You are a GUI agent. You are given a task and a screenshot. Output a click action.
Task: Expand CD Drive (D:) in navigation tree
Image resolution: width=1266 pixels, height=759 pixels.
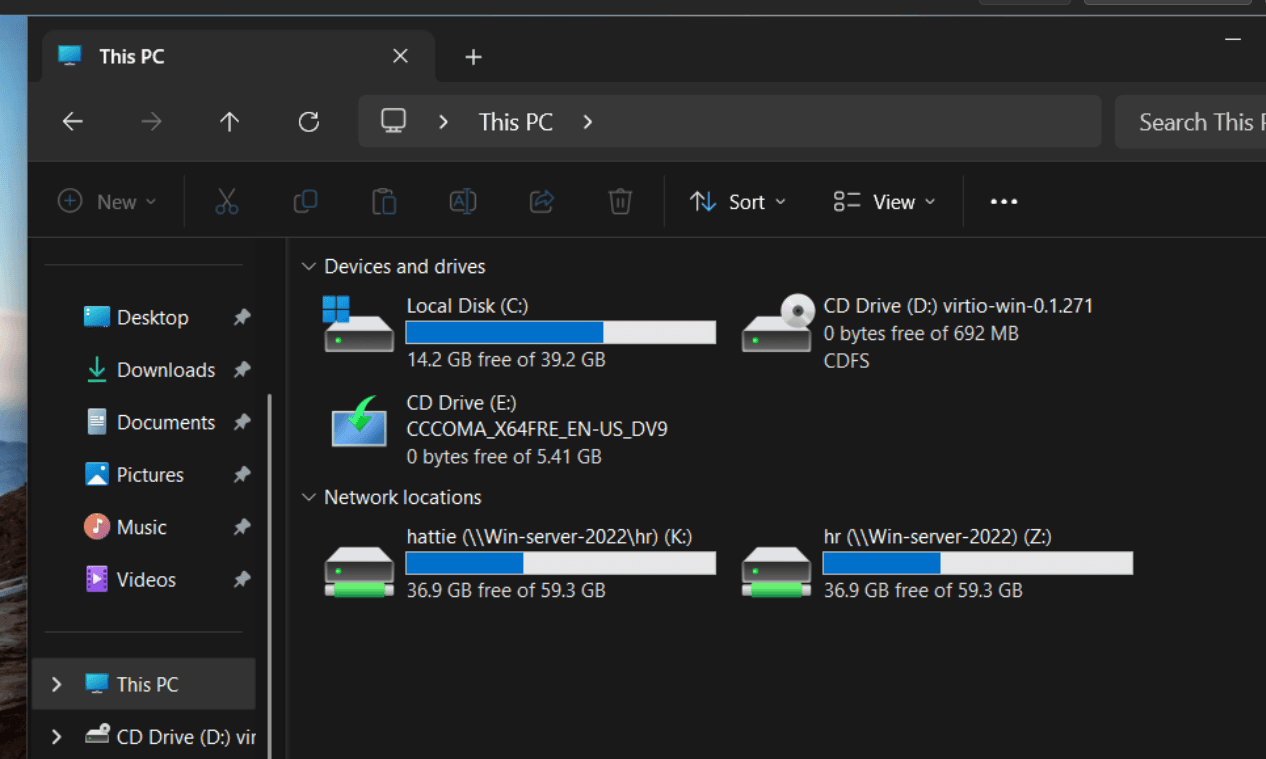point(57,737)
